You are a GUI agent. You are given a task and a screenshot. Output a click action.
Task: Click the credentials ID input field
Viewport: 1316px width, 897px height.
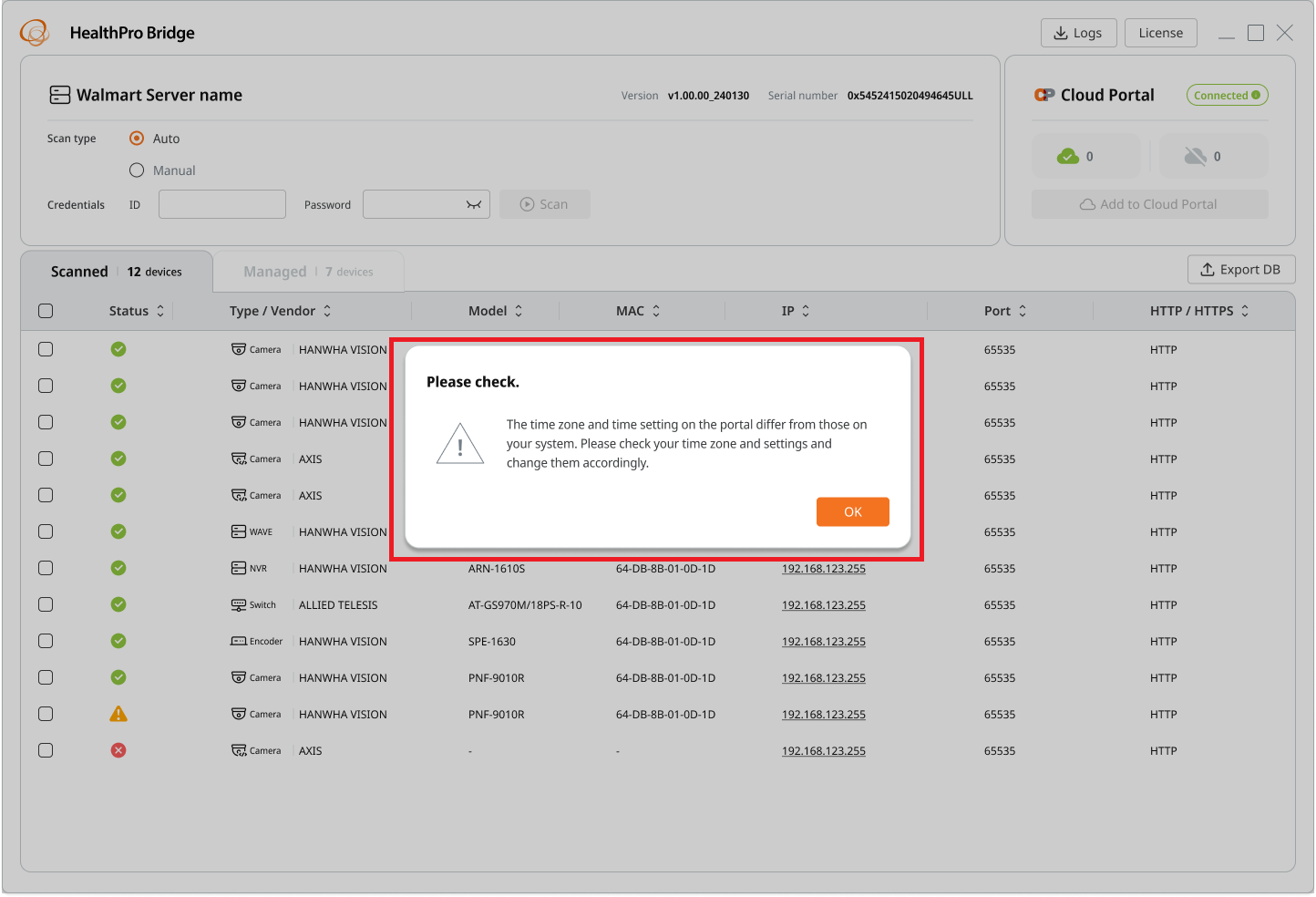(x=222, y=204)
